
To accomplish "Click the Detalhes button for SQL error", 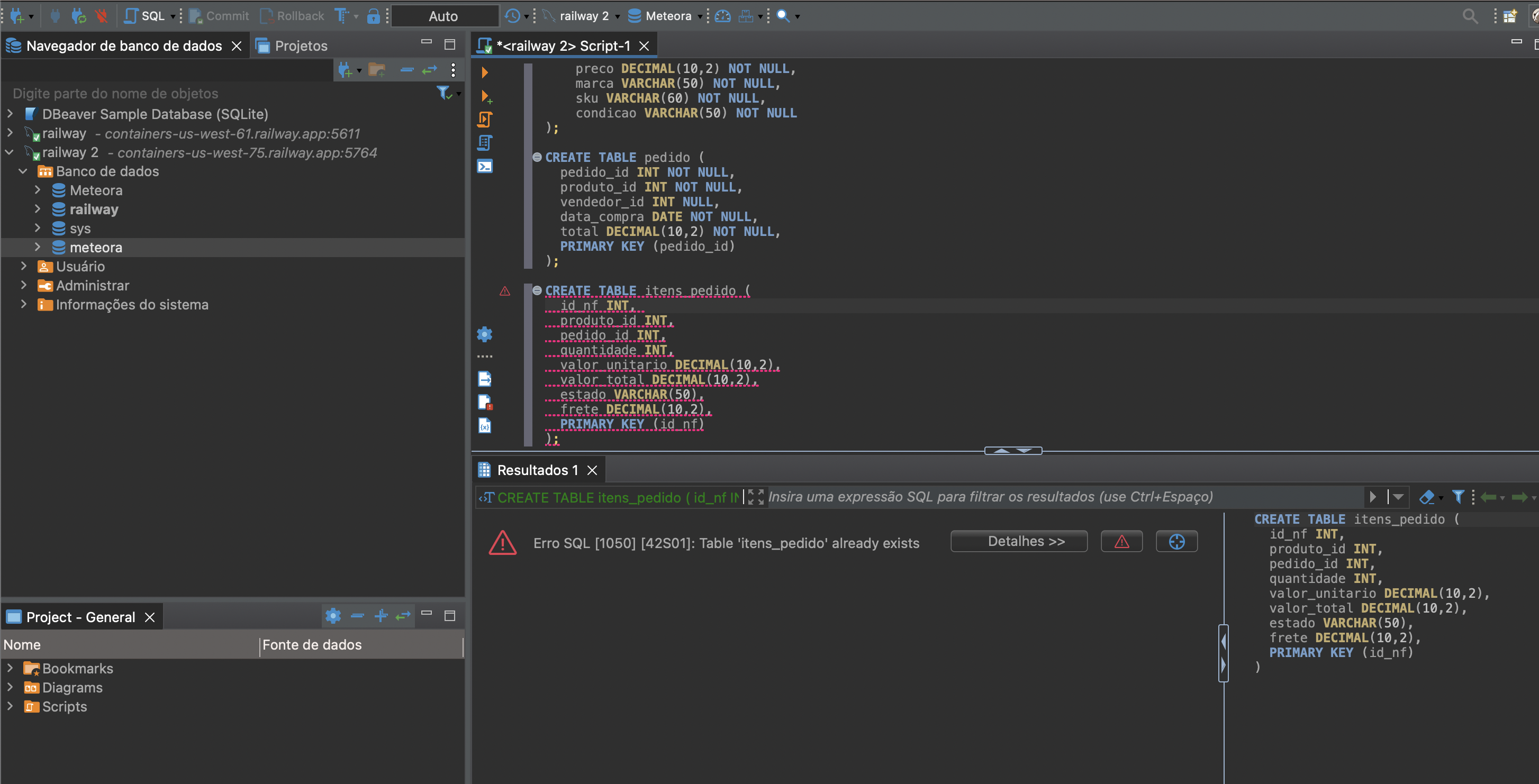I will [1025, 542].
